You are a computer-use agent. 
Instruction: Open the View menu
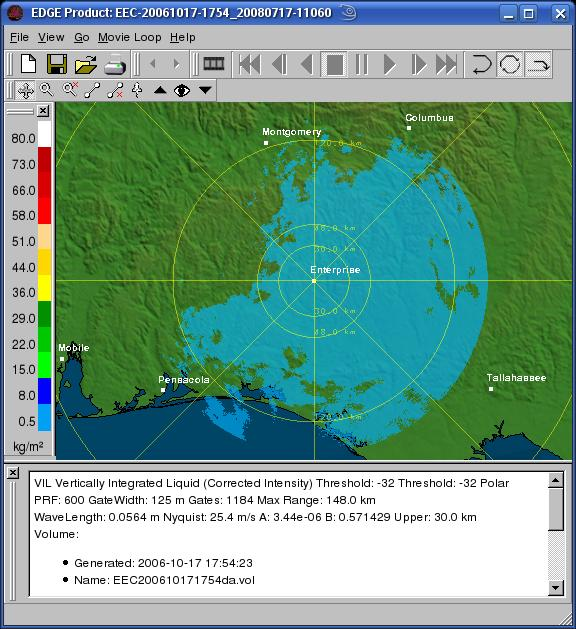coord(51,37)
